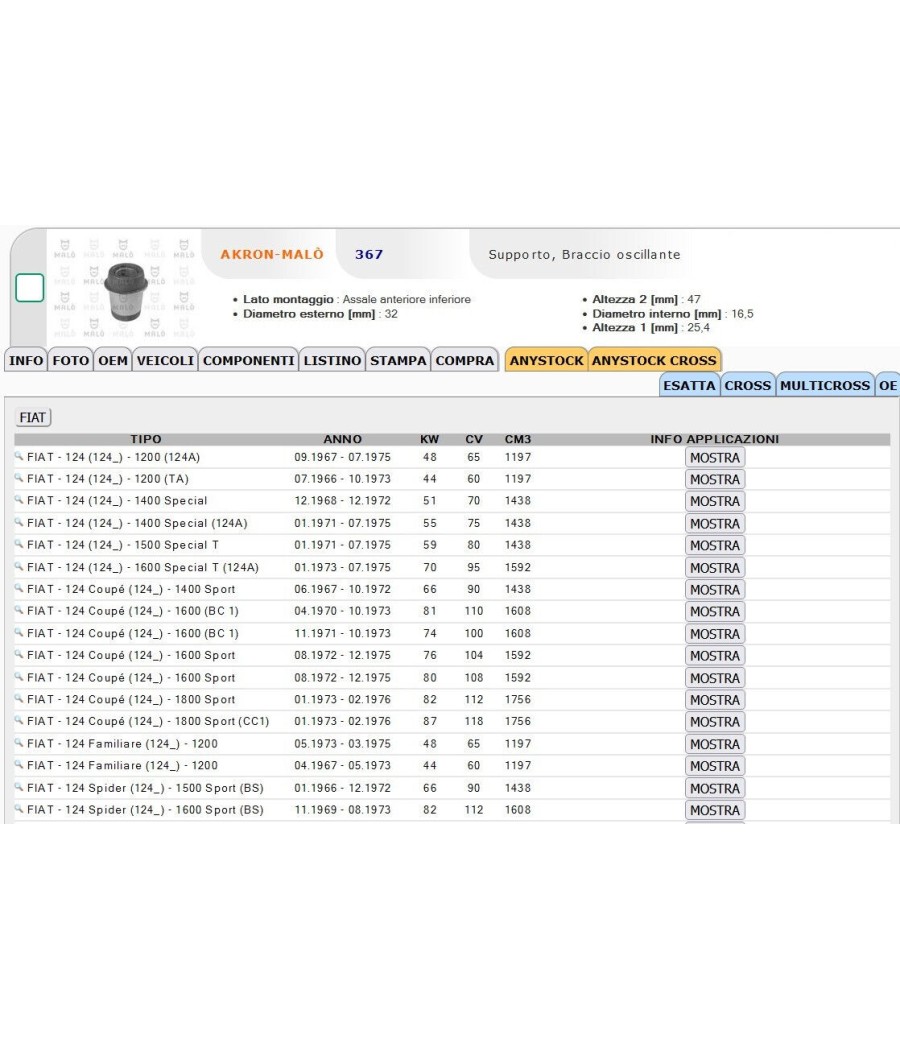Click magnifier icon beside 1200 (124A) row

(x=19, y=456)
